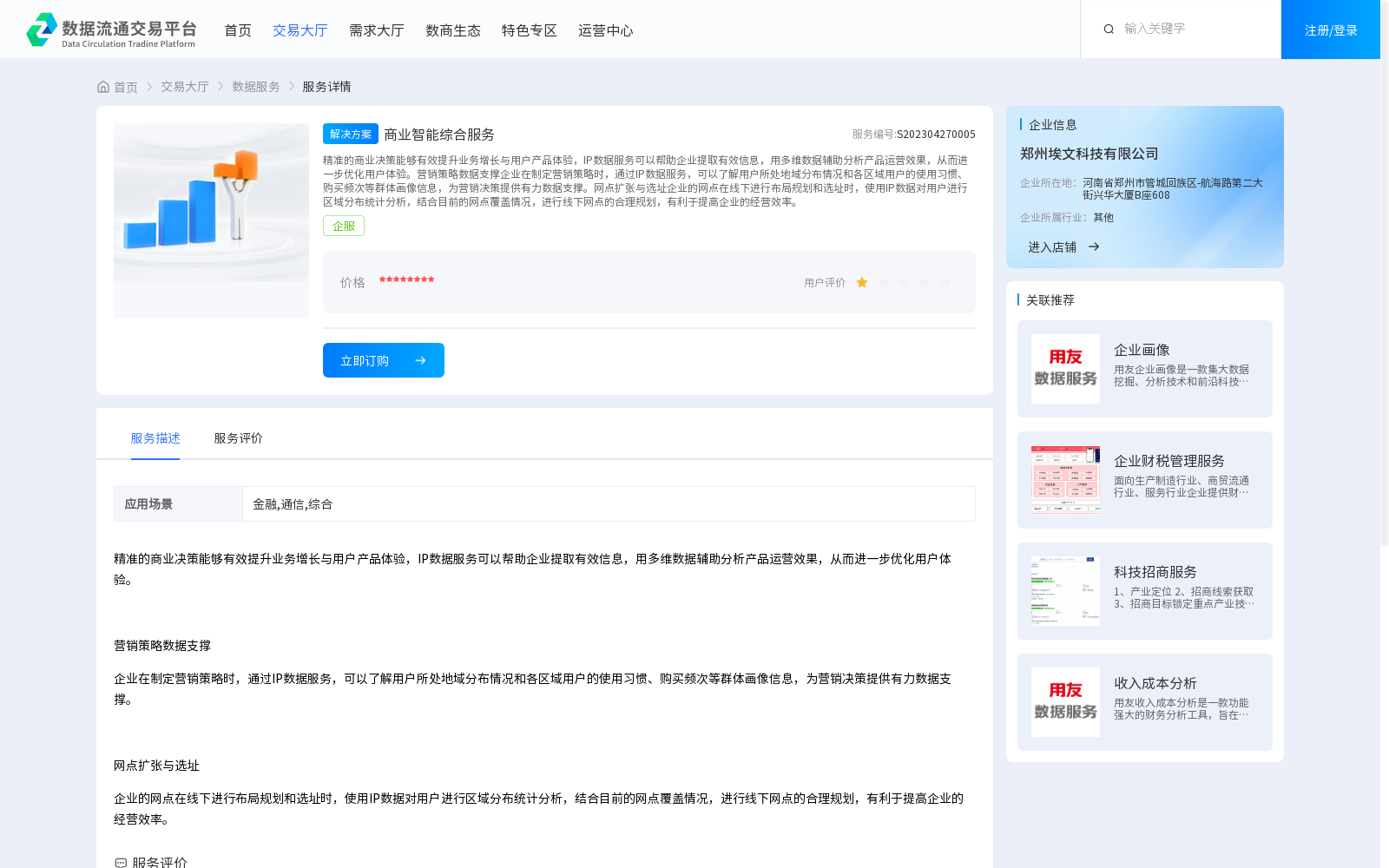Click the second rating star

click(883, 282)
